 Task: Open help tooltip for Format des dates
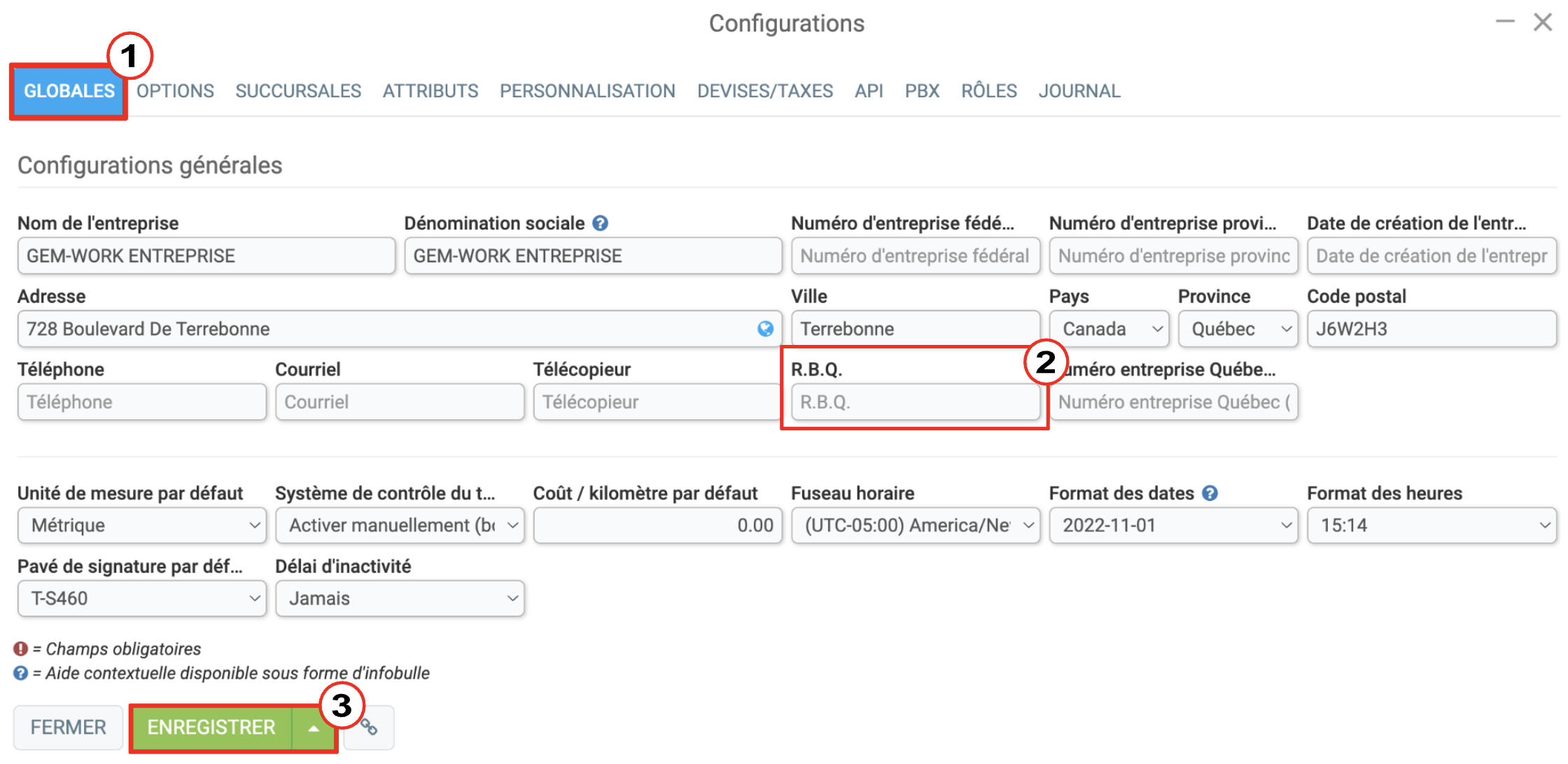coord(1210,493)
